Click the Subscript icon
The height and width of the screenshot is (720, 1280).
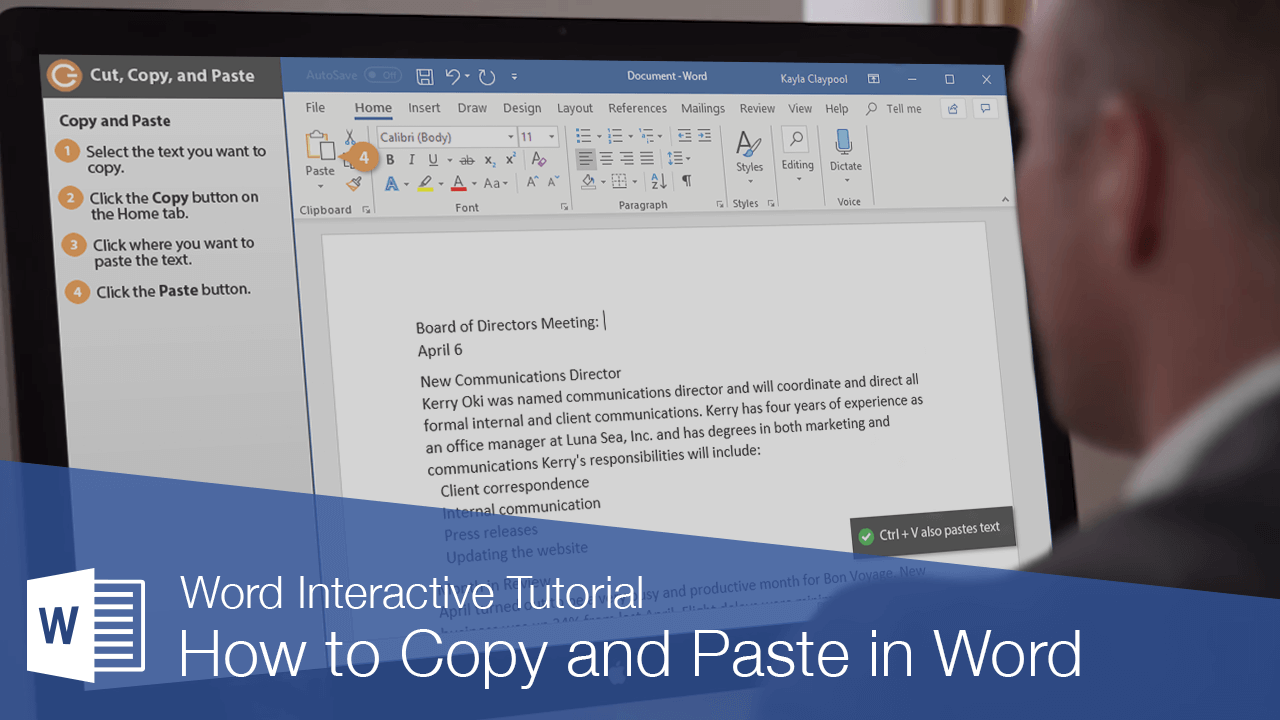click(489, 160)
